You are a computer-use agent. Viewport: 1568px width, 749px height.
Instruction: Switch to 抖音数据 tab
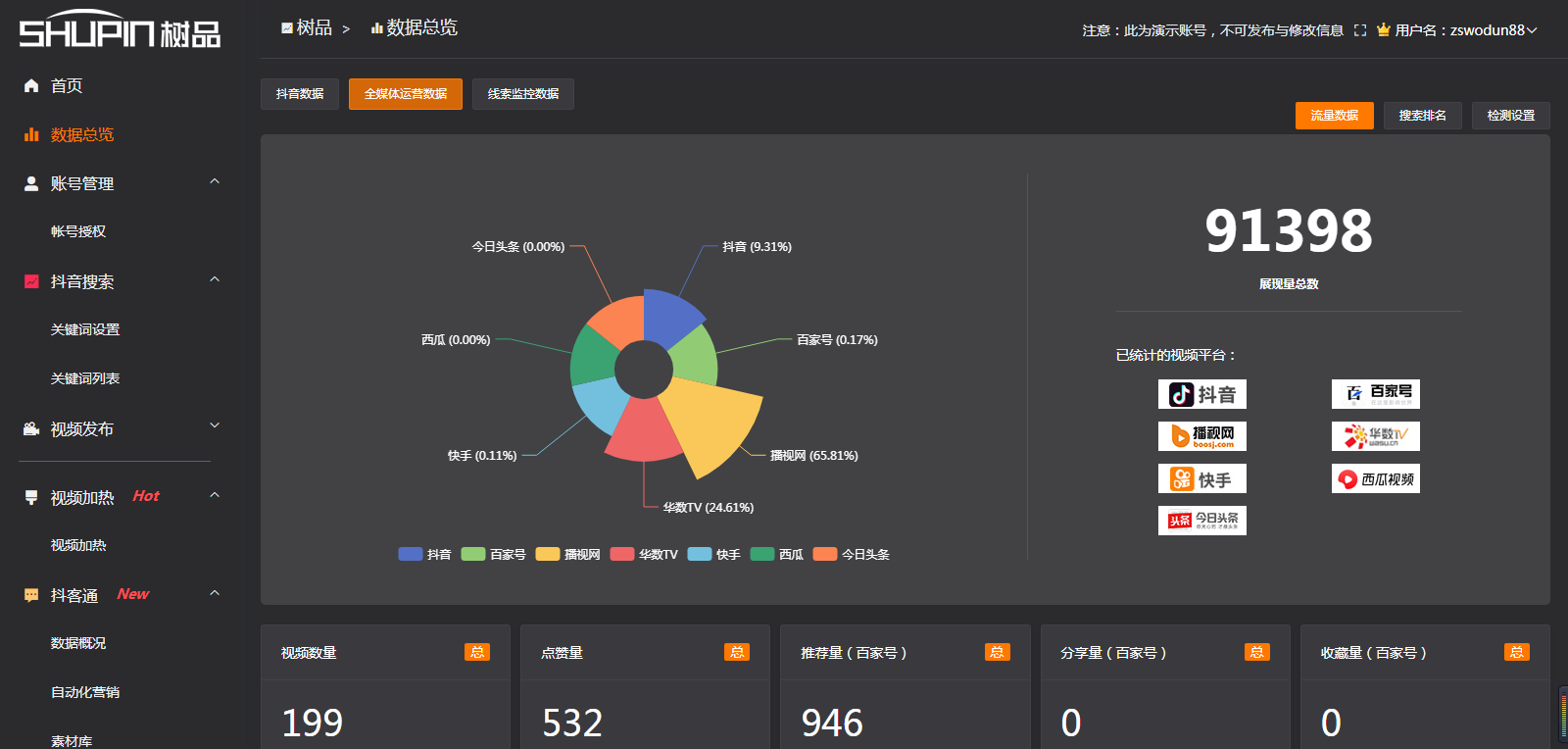pyautogui.click(x=300, y=94)
